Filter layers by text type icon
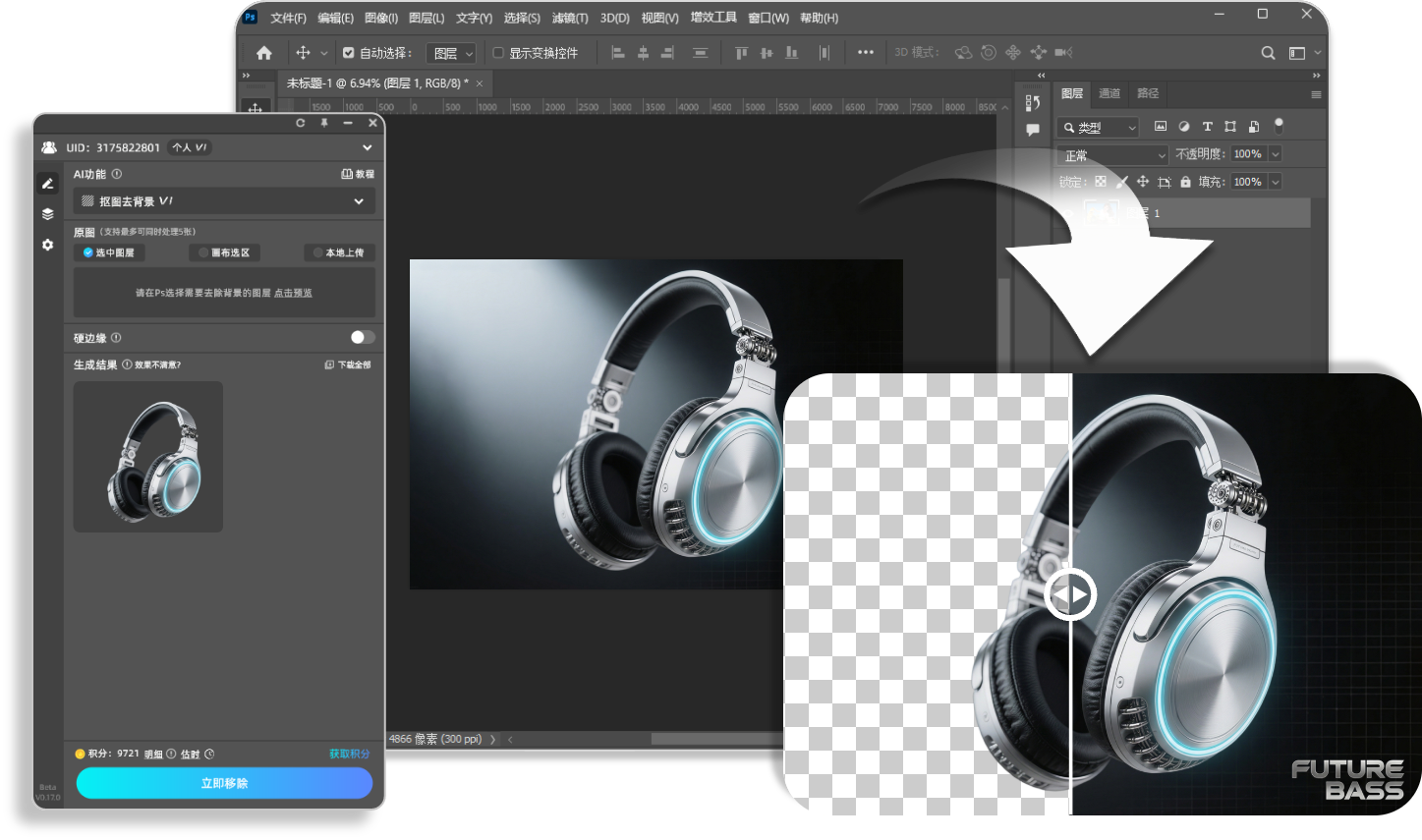The height and width of the screenshot is (840, 1422). click(x=1207, y=127)
